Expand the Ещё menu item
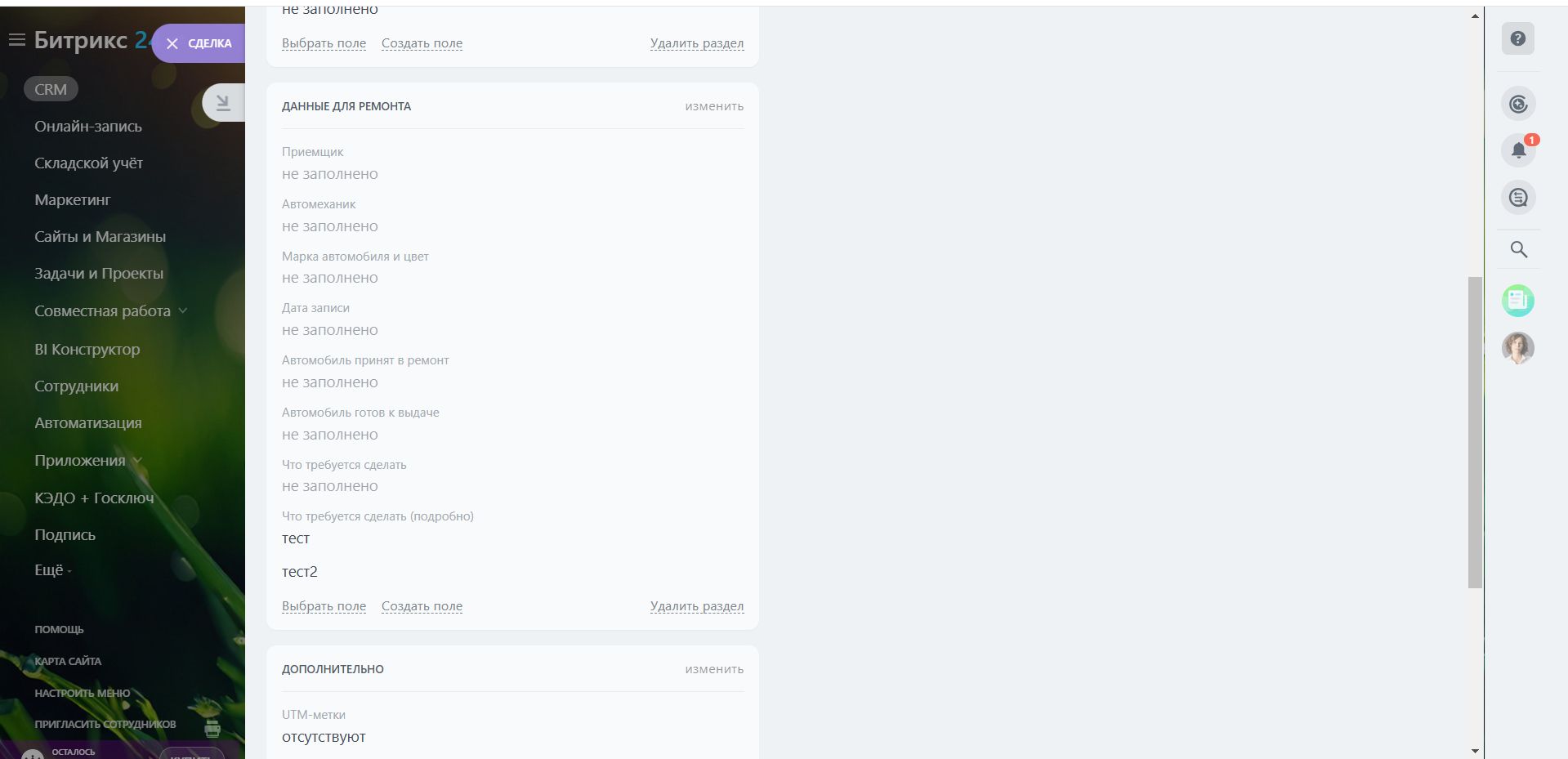The height and width of the screenshot is (759, 1568). [x=52, y=570]
